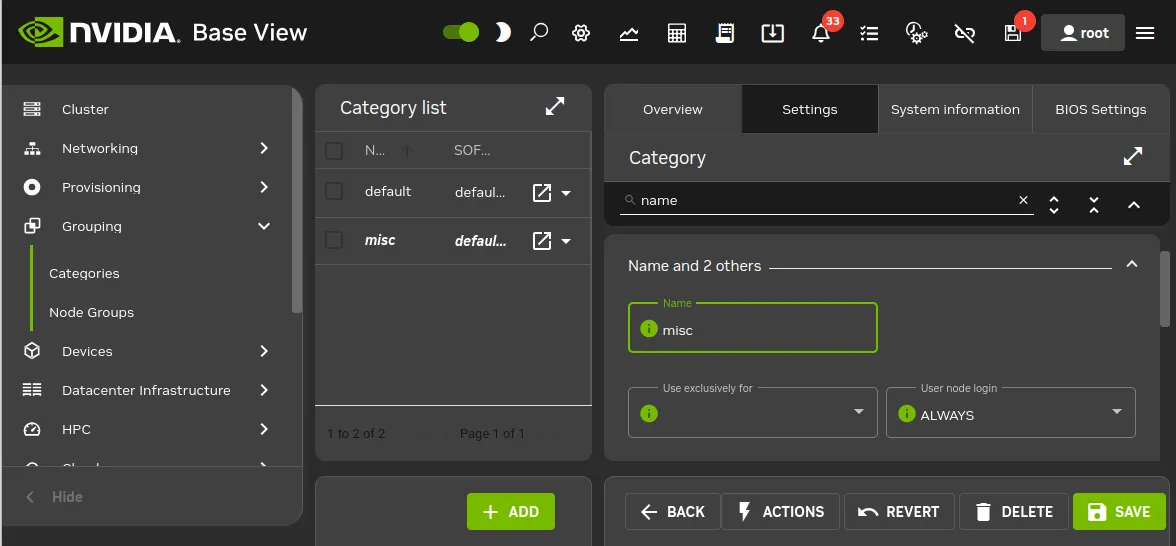Click the dark mode moon icon

click(502, 32)
